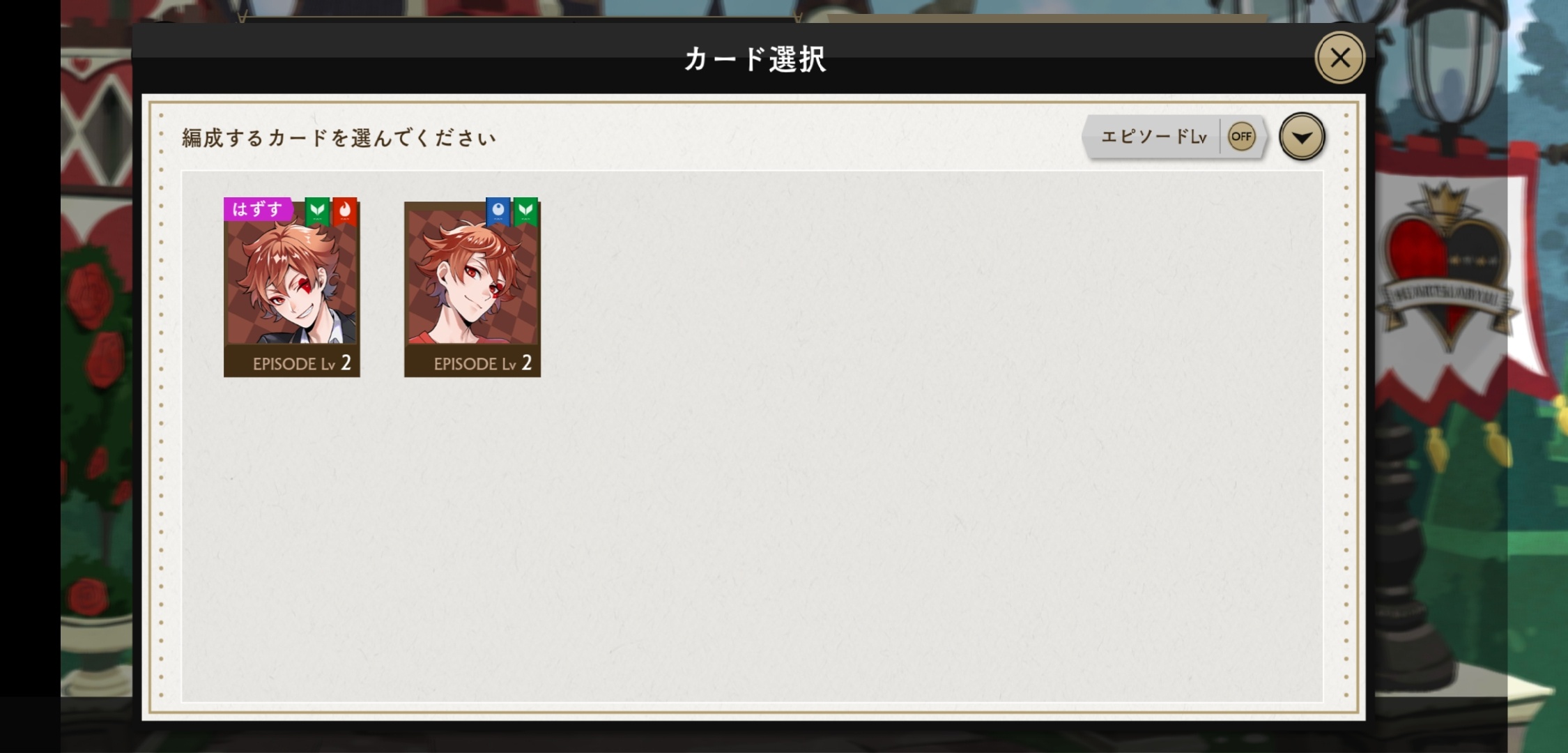
Task: Click green flora icon on first card
Action: point(318,211)
